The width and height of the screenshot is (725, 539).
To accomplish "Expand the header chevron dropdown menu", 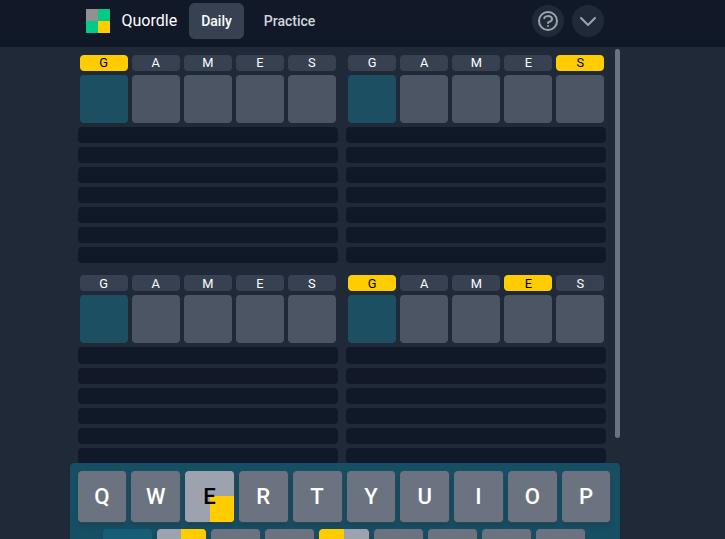I will [588, 21].
